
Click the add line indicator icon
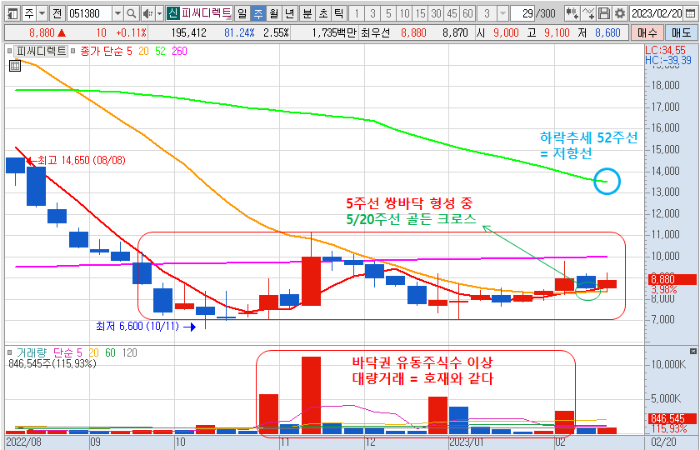tap(589, 13)
